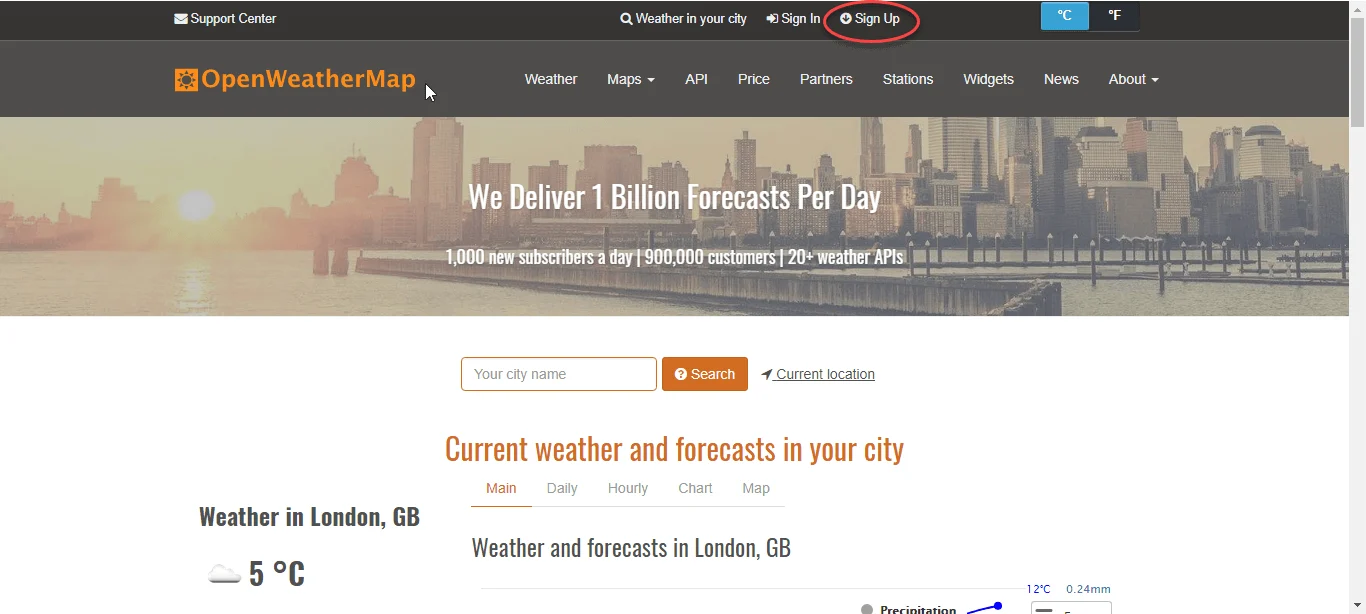Image resolution: width=1366 pixels, height=614 pixels.
Task: Click the envelope icon beside Support Center
Action: tap(181, 19)
